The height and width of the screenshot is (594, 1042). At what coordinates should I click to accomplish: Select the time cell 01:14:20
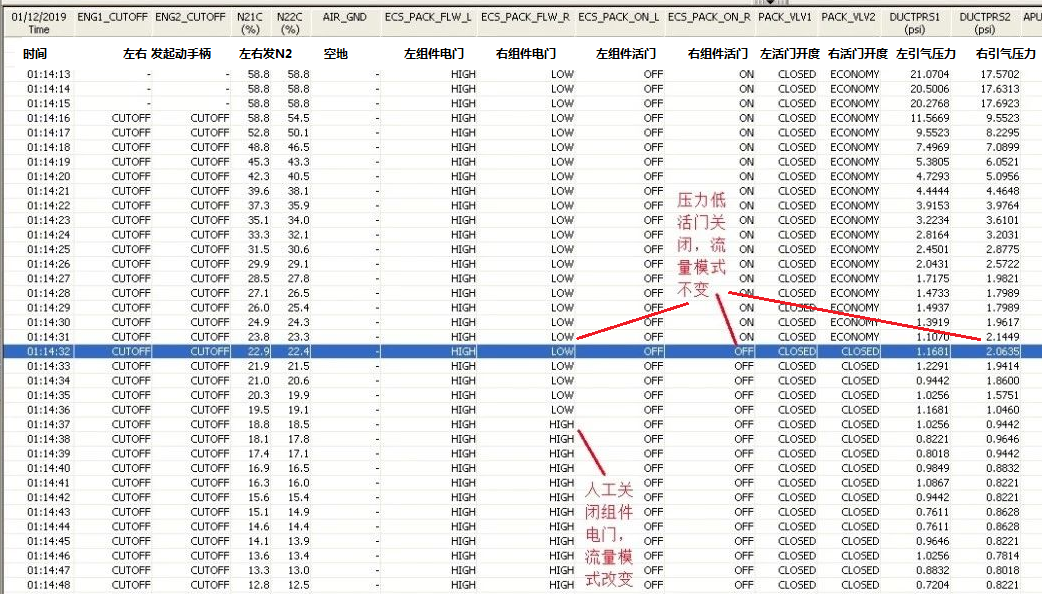point(49,177)
